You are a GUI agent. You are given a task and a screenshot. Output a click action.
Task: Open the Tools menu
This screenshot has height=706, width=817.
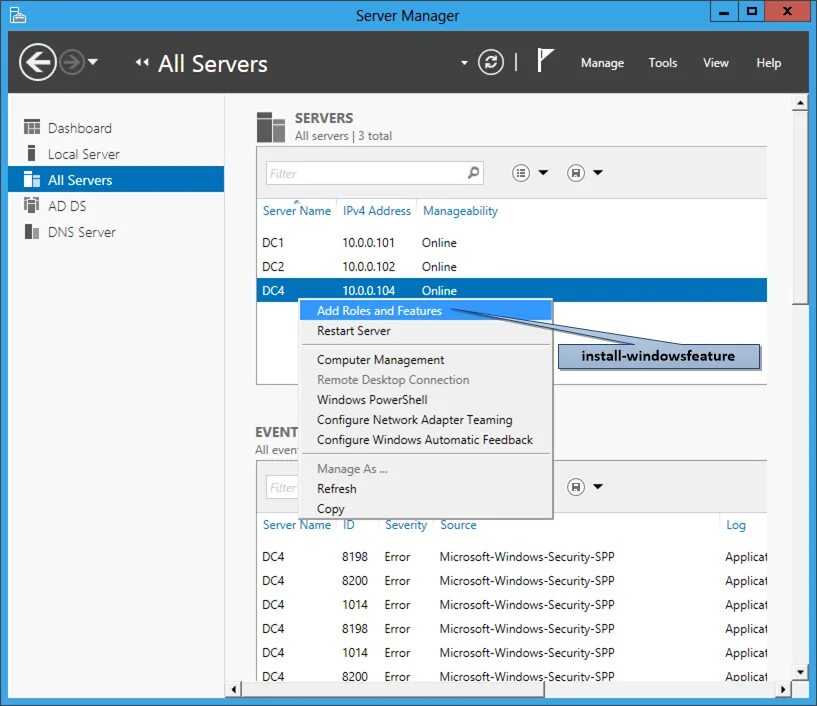(x=662, y=63)
